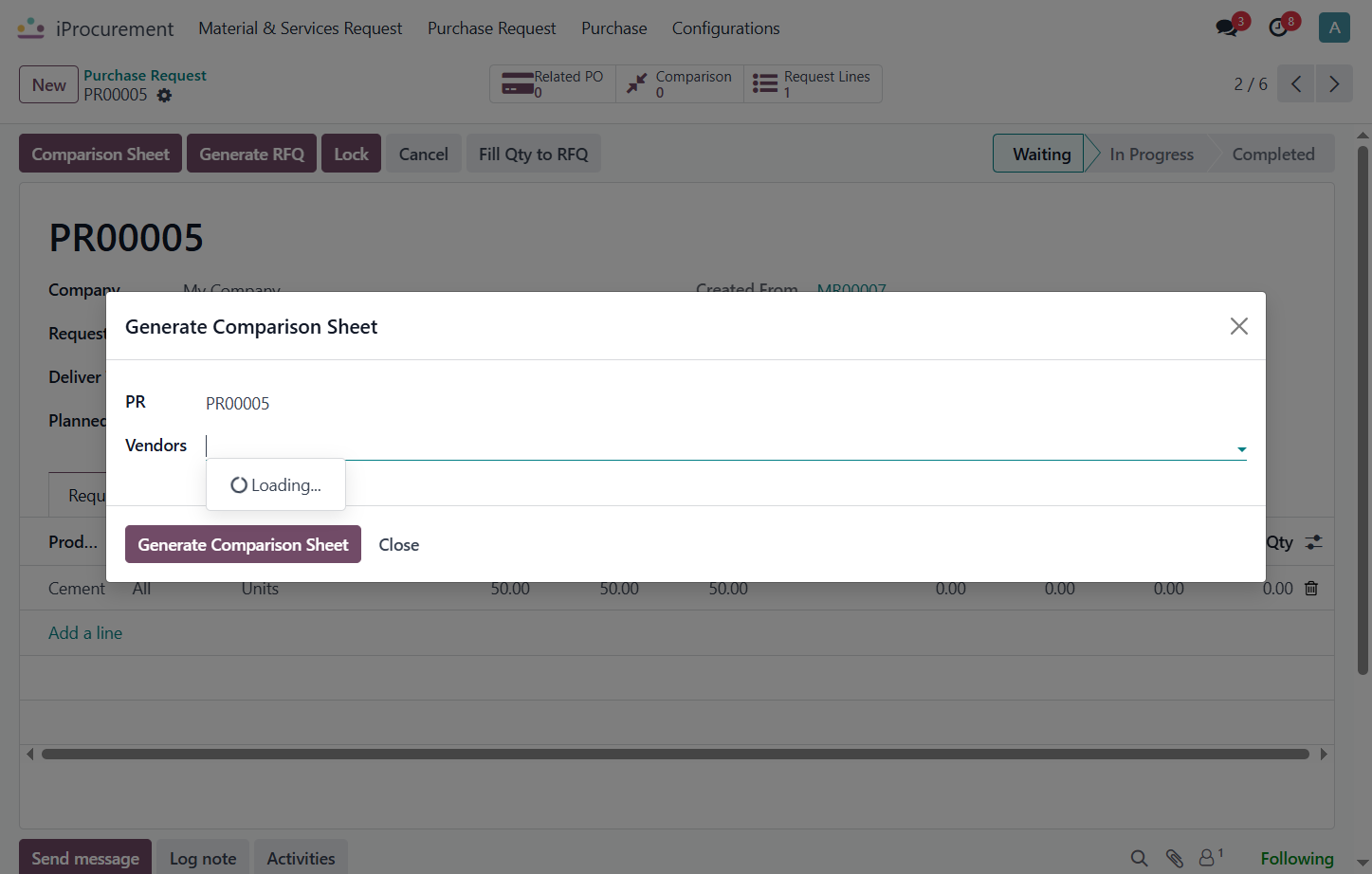Click the Generate RFQ button
The image size is (1372, 874).
pyautogui.click(x=251, y=154)
